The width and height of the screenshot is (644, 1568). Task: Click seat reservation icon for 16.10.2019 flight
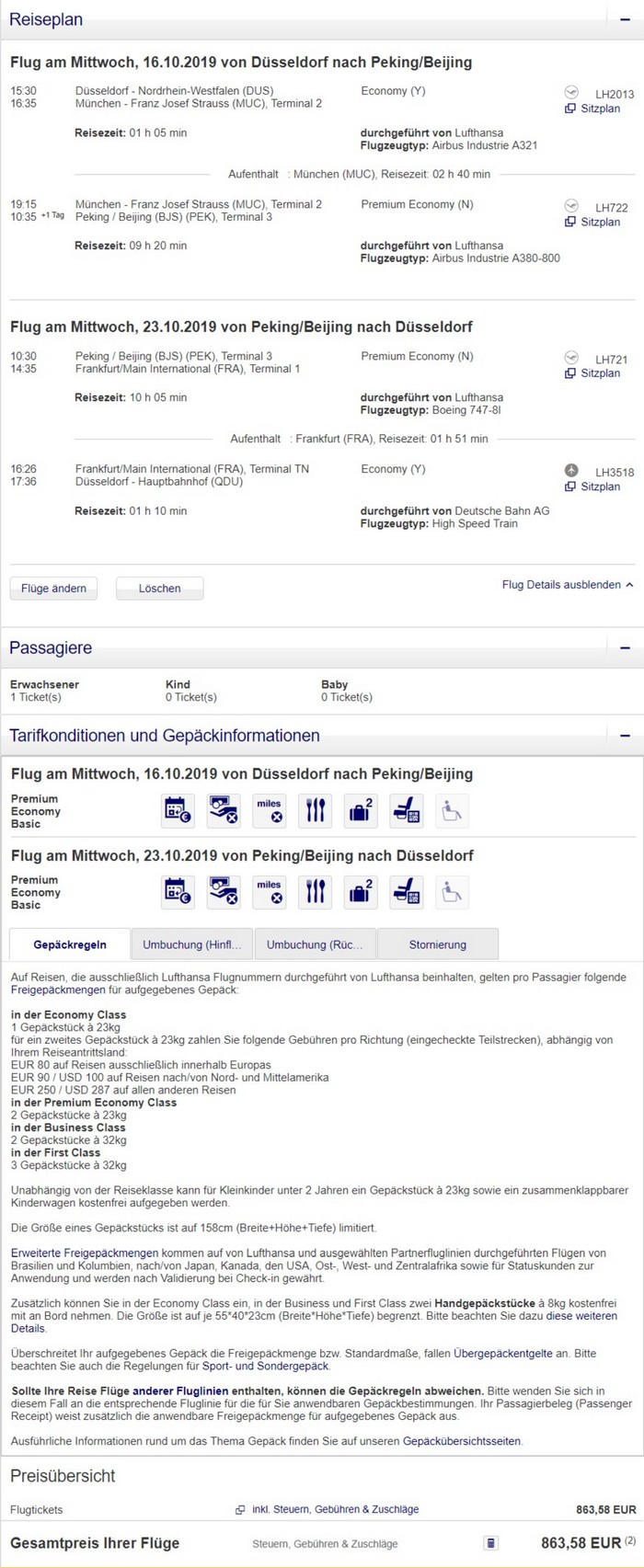tap(407, 811)
